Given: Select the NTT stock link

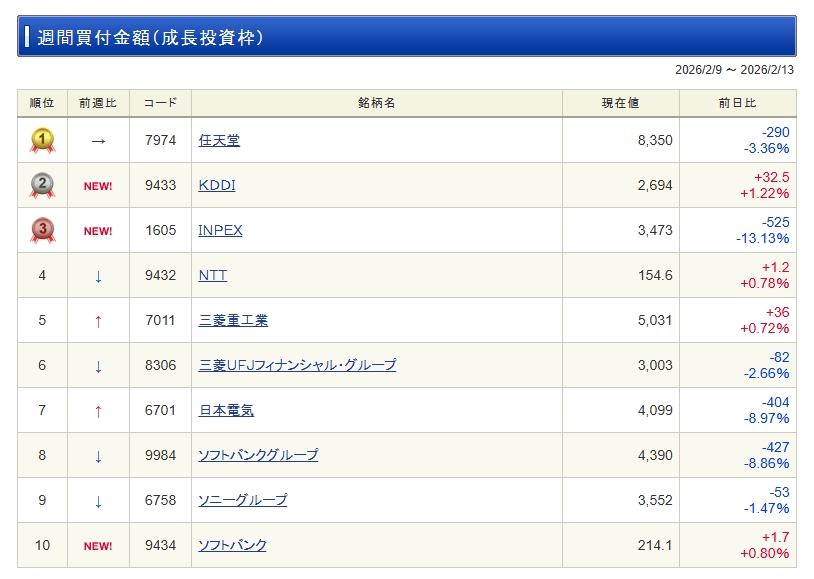Looking at the screenshot, I should pos(213,276).
